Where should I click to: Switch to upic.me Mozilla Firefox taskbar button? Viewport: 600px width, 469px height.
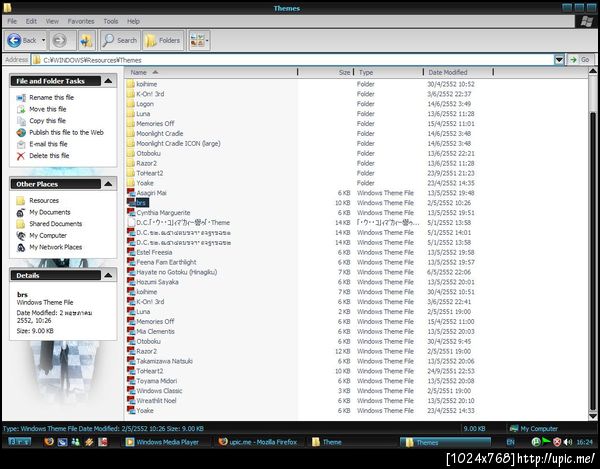(x=258, y=442)
